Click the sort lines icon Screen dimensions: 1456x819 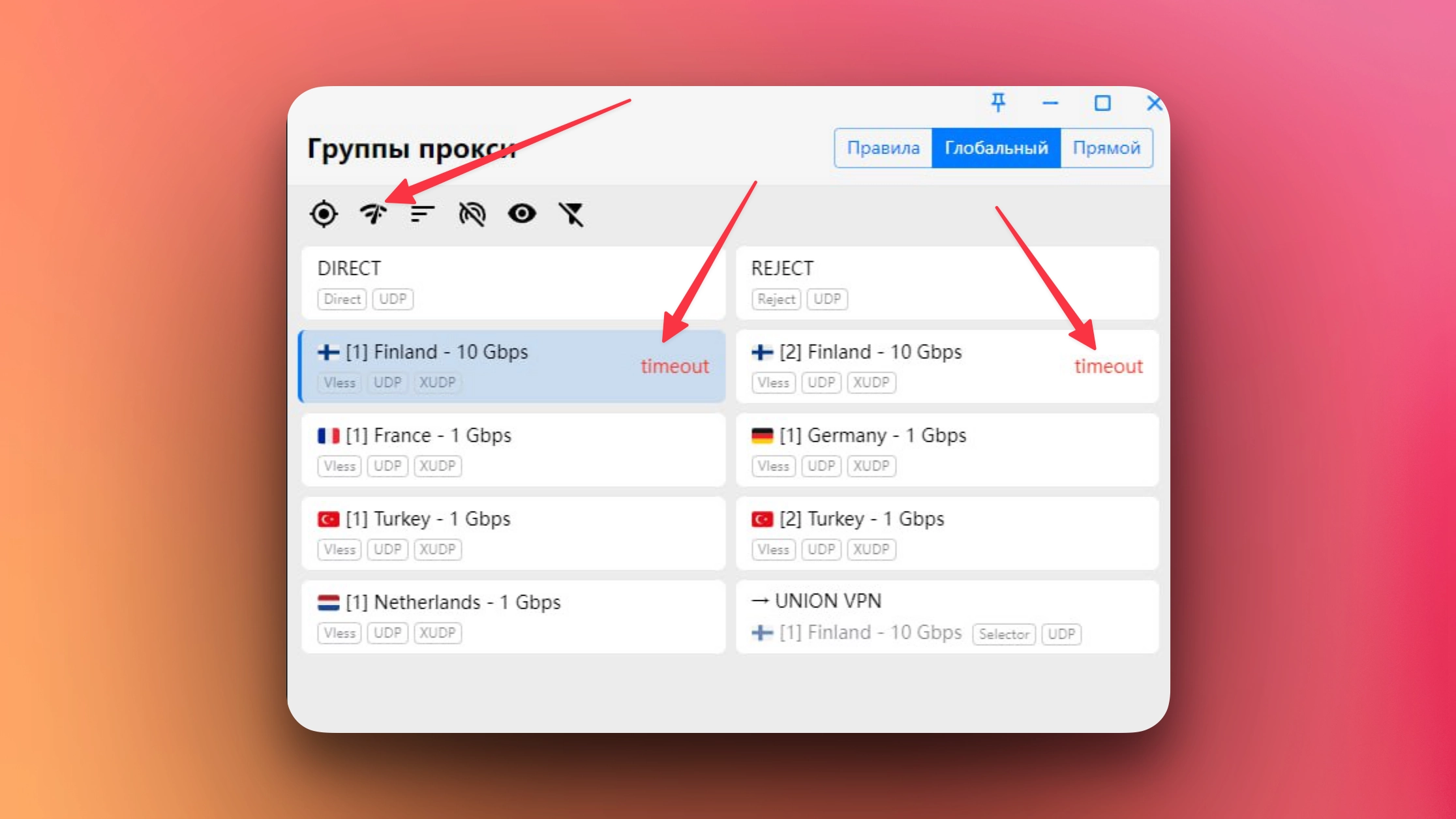pos(423,214)
